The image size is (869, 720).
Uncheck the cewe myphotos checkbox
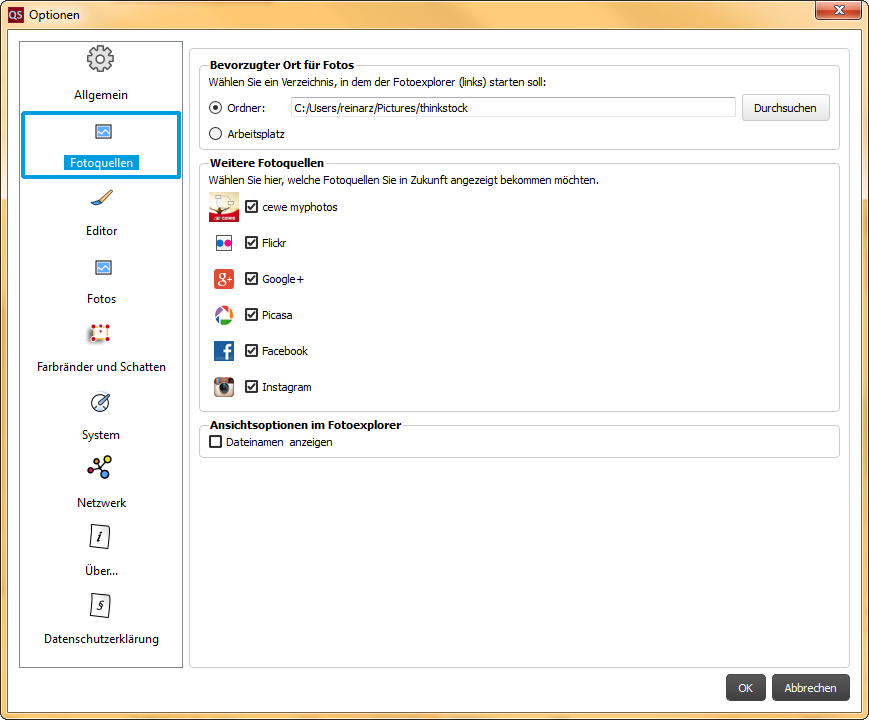(x=252, y=207)
